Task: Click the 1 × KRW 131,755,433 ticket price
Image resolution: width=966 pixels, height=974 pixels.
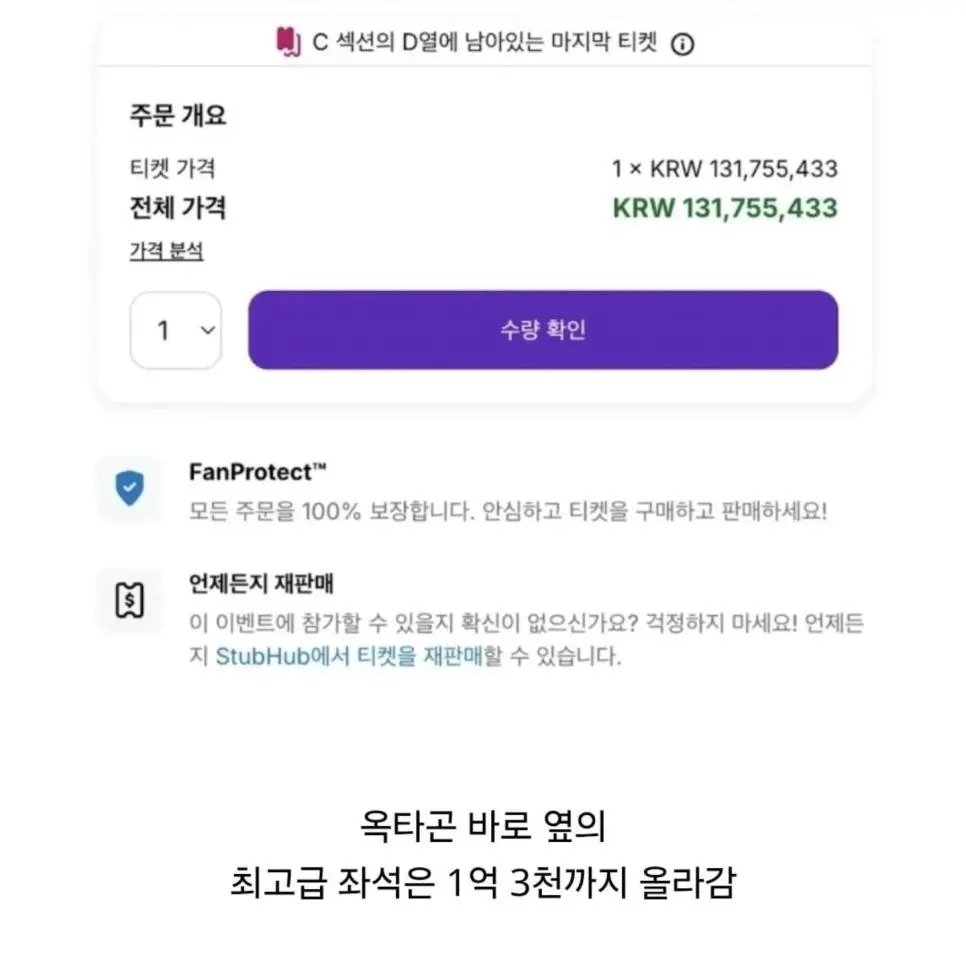Action: [725, 168]
